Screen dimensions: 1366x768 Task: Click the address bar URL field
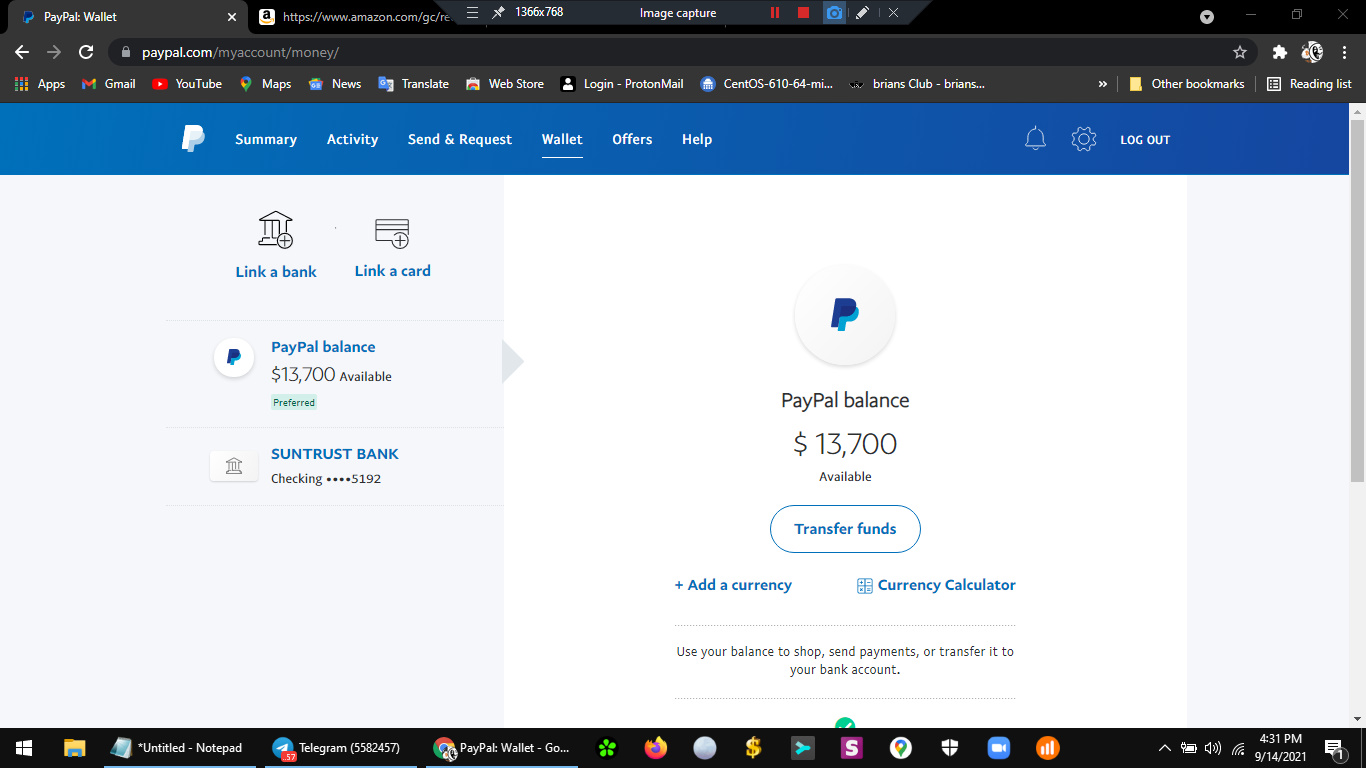click(600, 52)
